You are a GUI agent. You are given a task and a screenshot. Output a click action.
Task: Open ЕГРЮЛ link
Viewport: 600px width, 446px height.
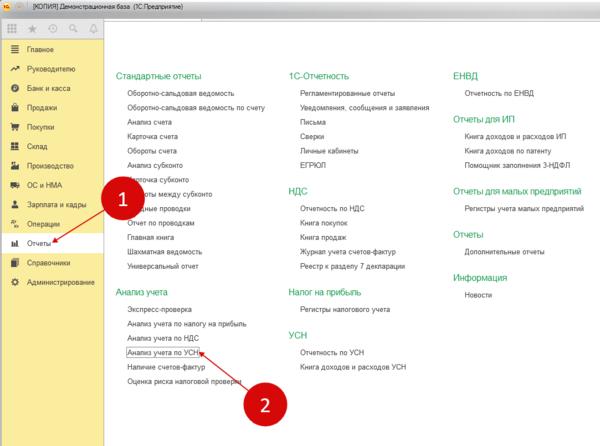tap(313, 165)
